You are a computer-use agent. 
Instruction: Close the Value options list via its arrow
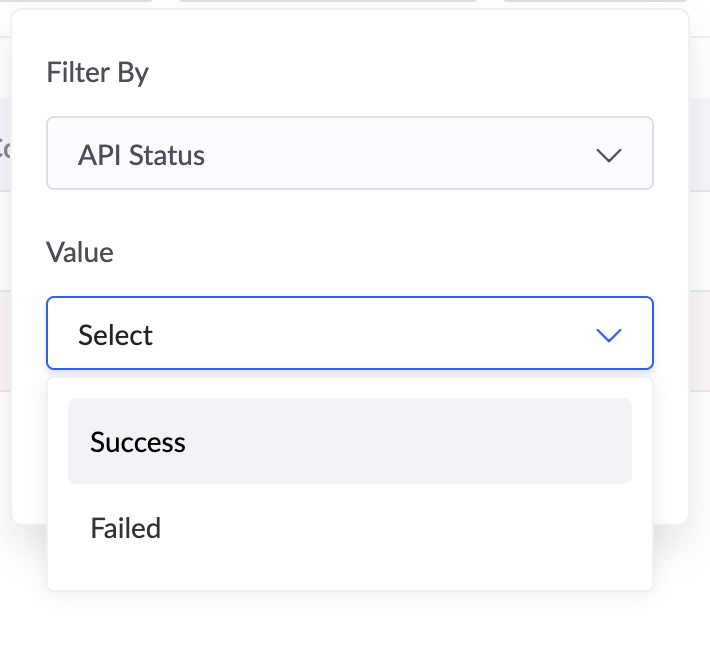pyautogui.click(x=608, y=335)
